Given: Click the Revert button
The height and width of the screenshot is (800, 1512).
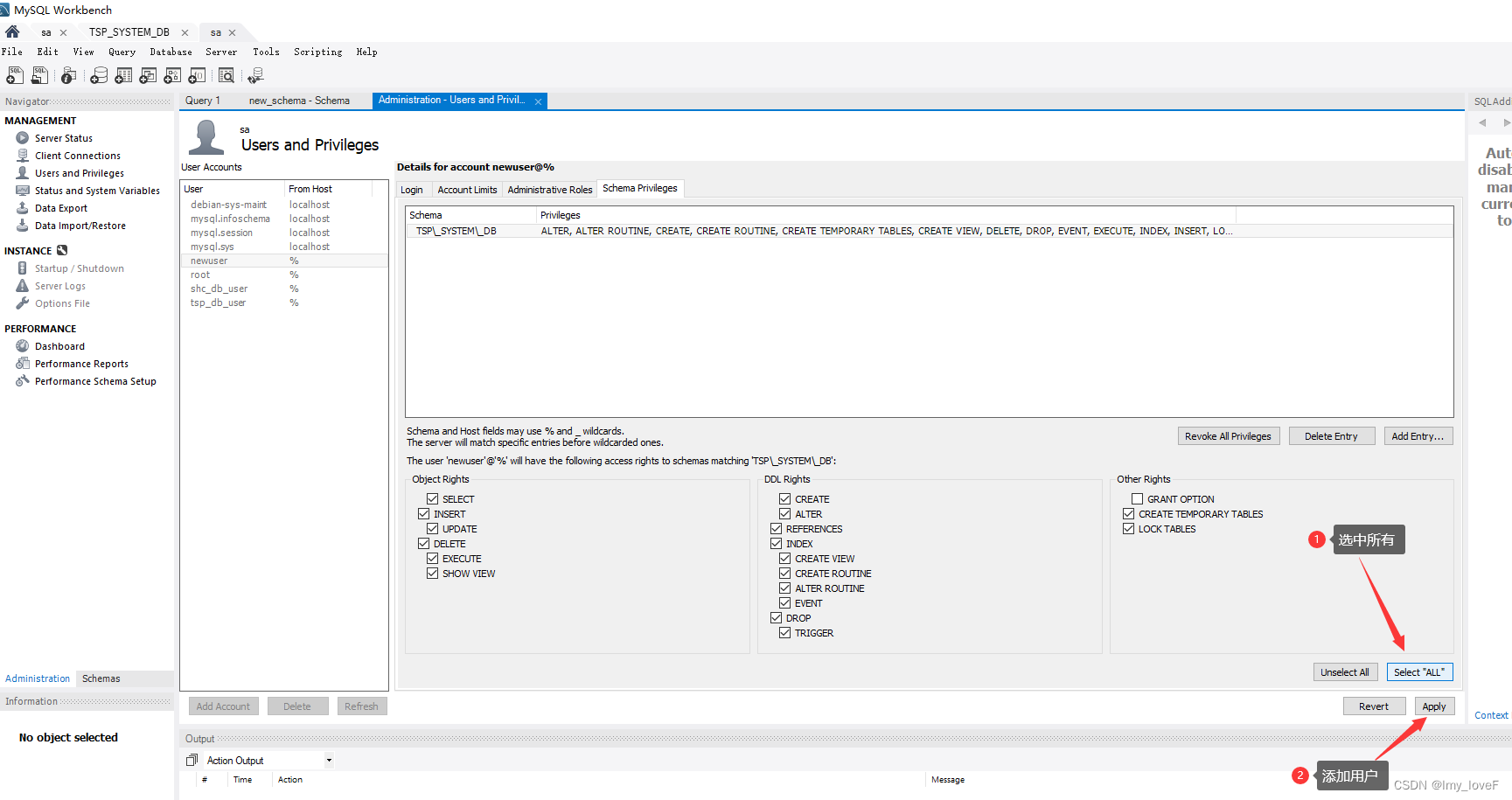Looking at the screenshot, I should 1374,706.
